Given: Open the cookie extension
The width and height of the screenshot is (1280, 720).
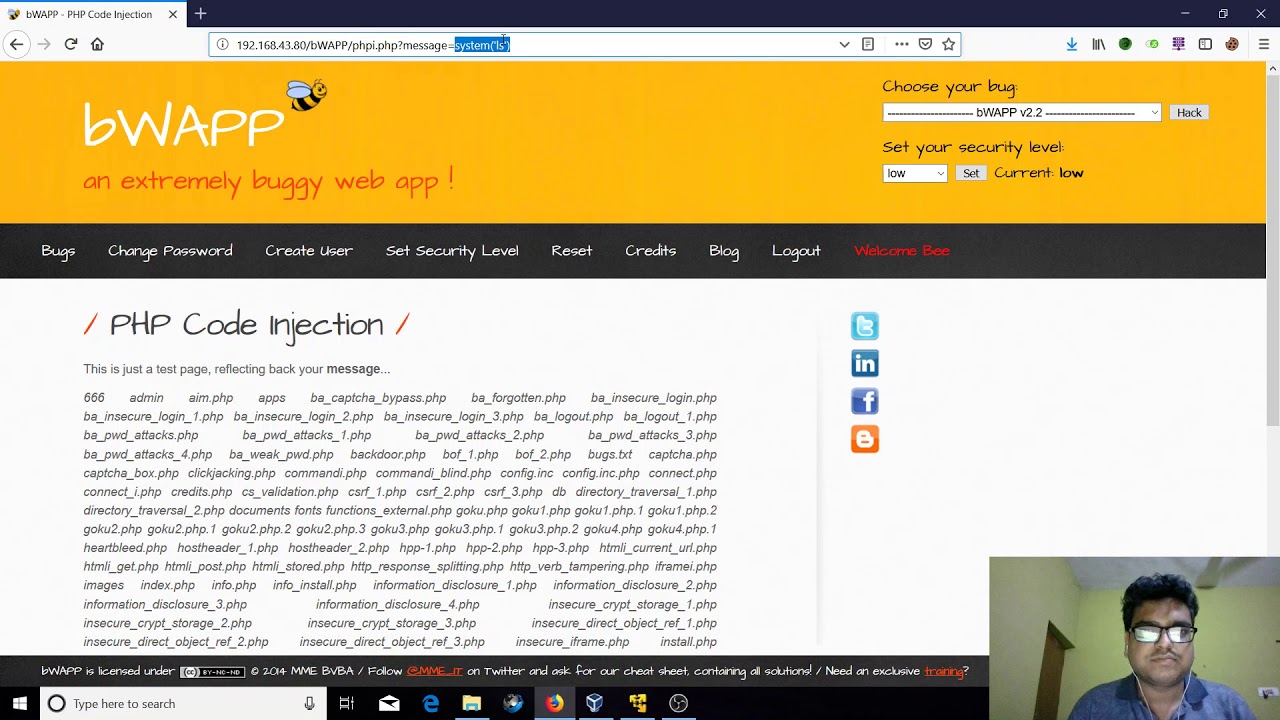Looking at the screenshot, I should (x=1232, y=44).
